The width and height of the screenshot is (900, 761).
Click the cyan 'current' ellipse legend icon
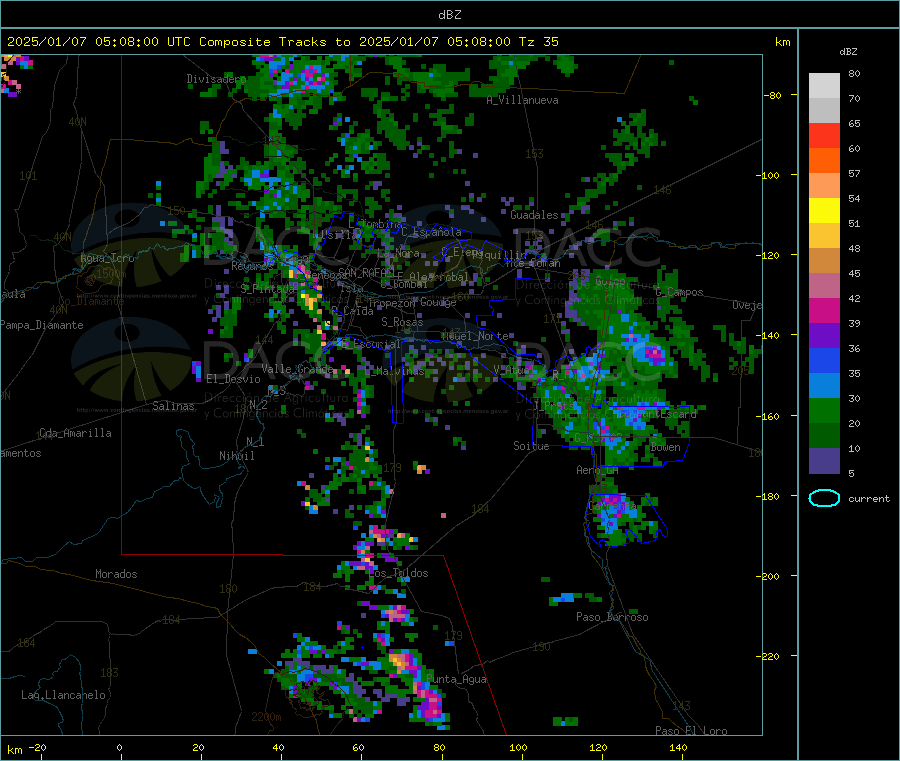(x=824, y=498)
